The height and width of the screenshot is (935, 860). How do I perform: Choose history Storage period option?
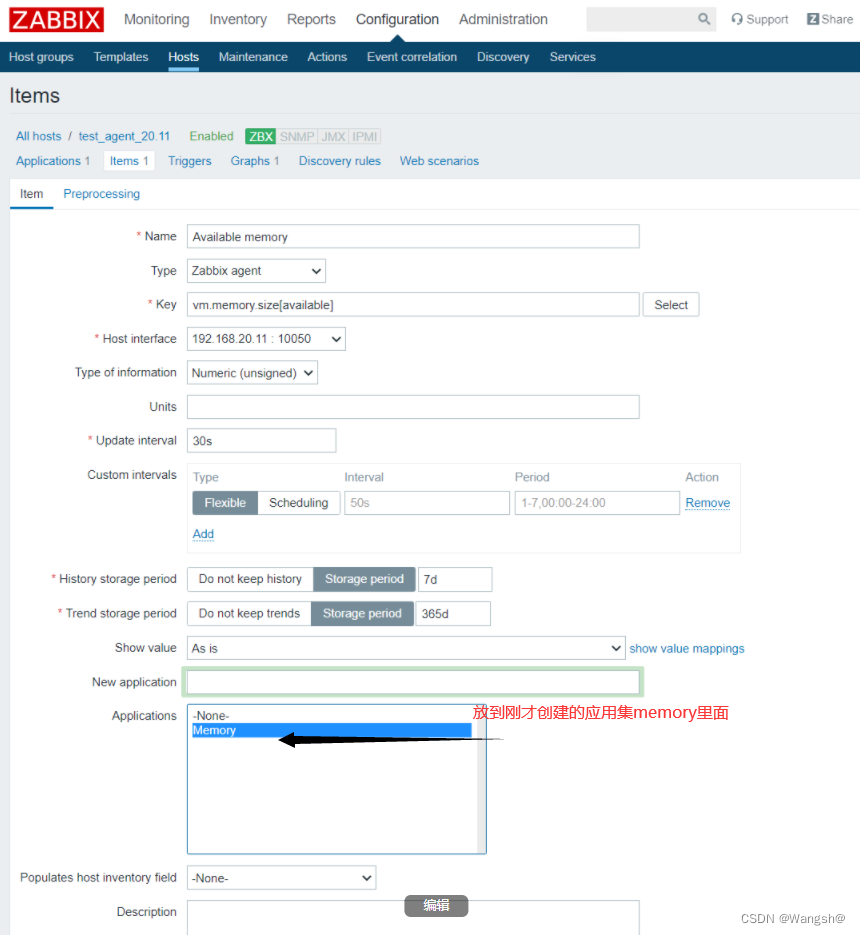click(x=364, y=579)
